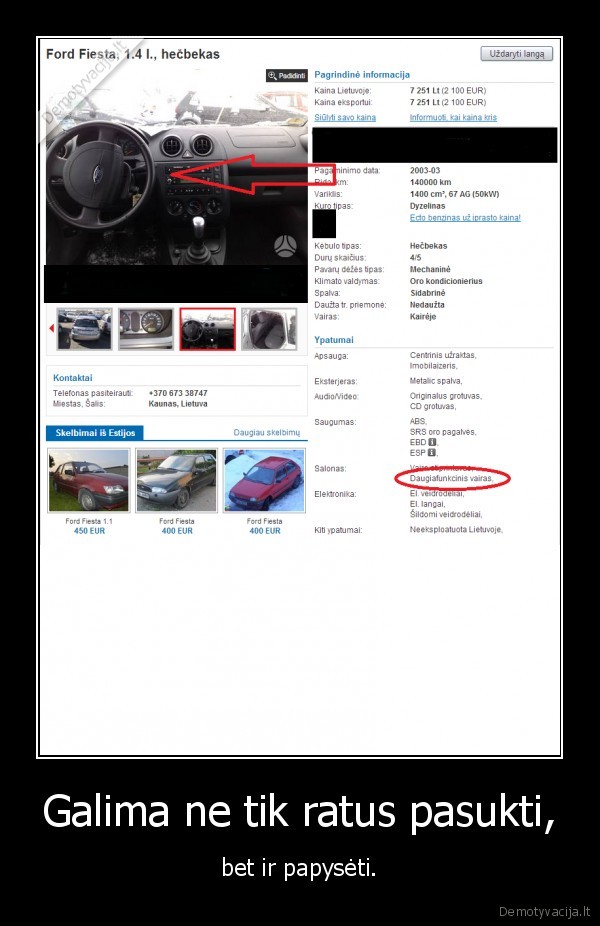Viewport: 600px width, 926px height.
Task: Select the Dyzelinas fuel type value
Action: [428, 206]
